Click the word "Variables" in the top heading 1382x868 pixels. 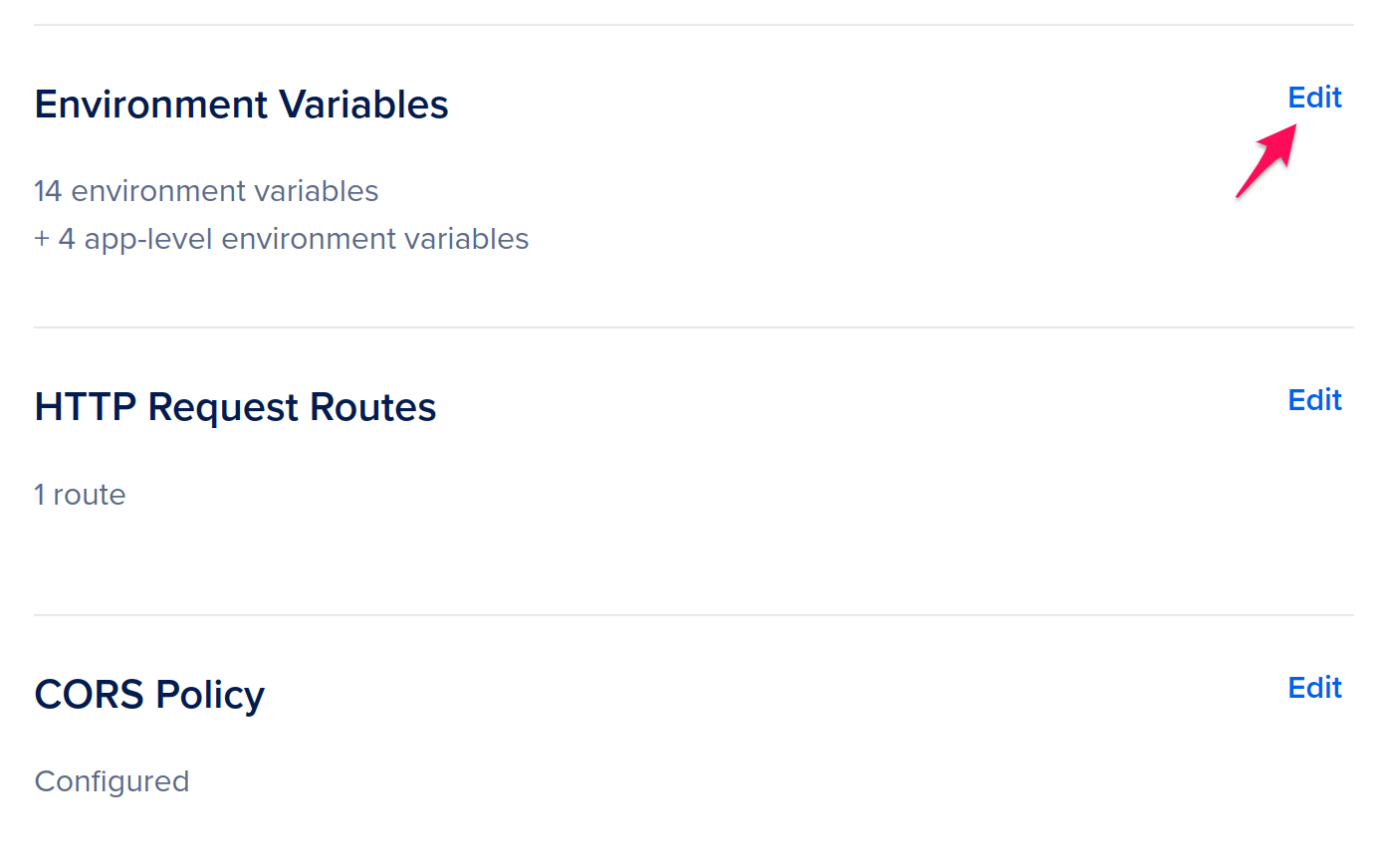click(363, 105)
